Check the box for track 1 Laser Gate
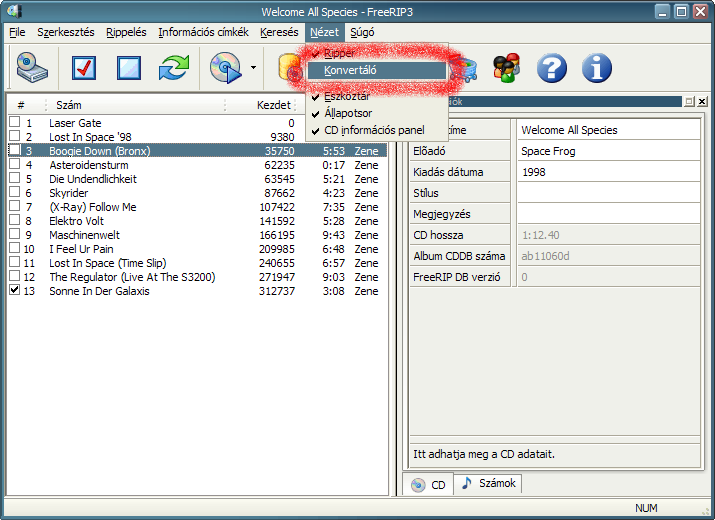The image size is (715, 520). point(15,122)
